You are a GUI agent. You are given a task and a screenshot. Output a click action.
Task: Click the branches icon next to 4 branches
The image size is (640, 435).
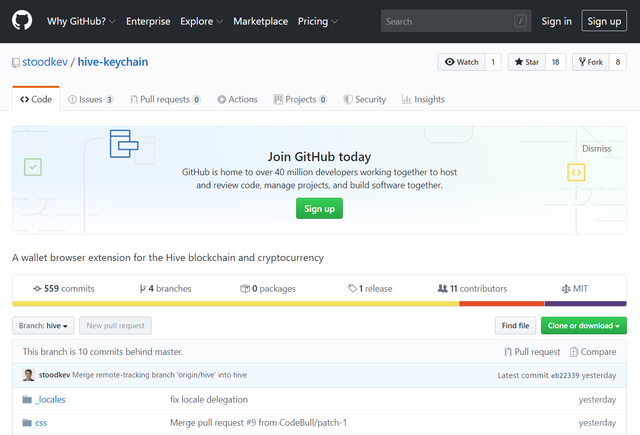[x=142, y=289]
